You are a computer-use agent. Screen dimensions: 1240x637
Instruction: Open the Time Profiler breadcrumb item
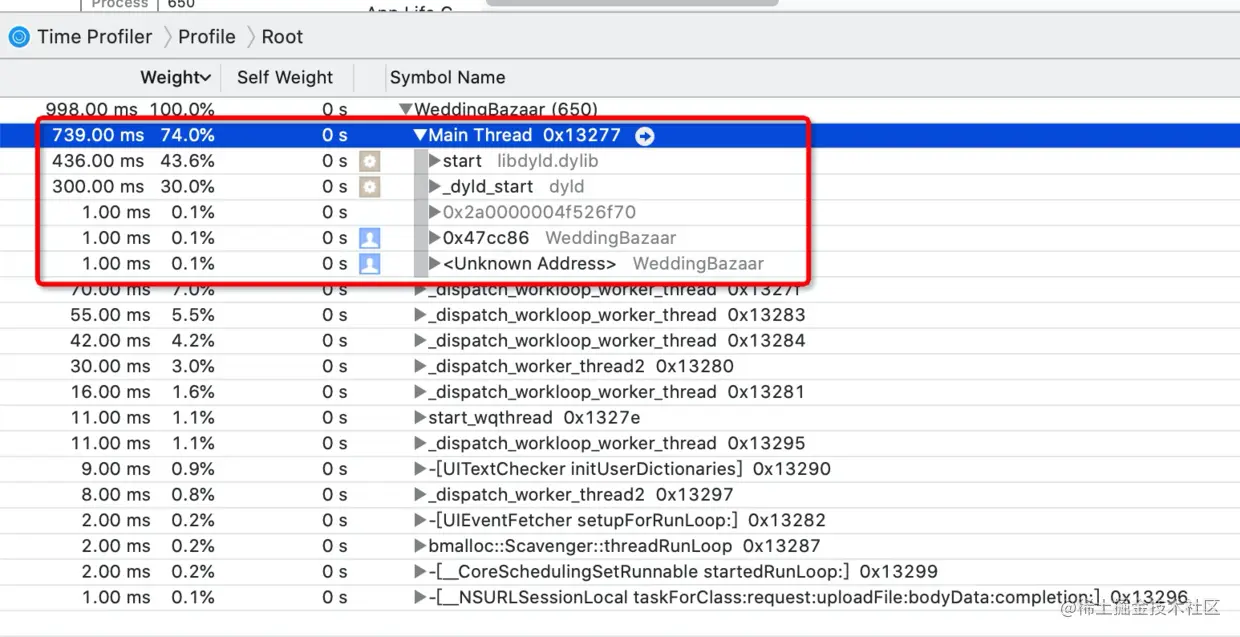click(x=95, y=37)
